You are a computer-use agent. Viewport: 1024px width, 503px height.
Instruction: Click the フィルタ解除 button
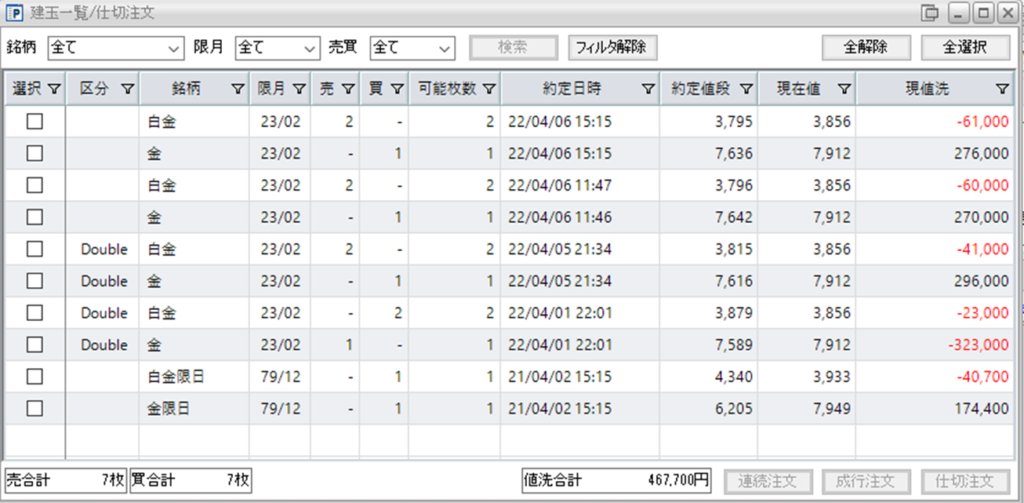point(612,48)
